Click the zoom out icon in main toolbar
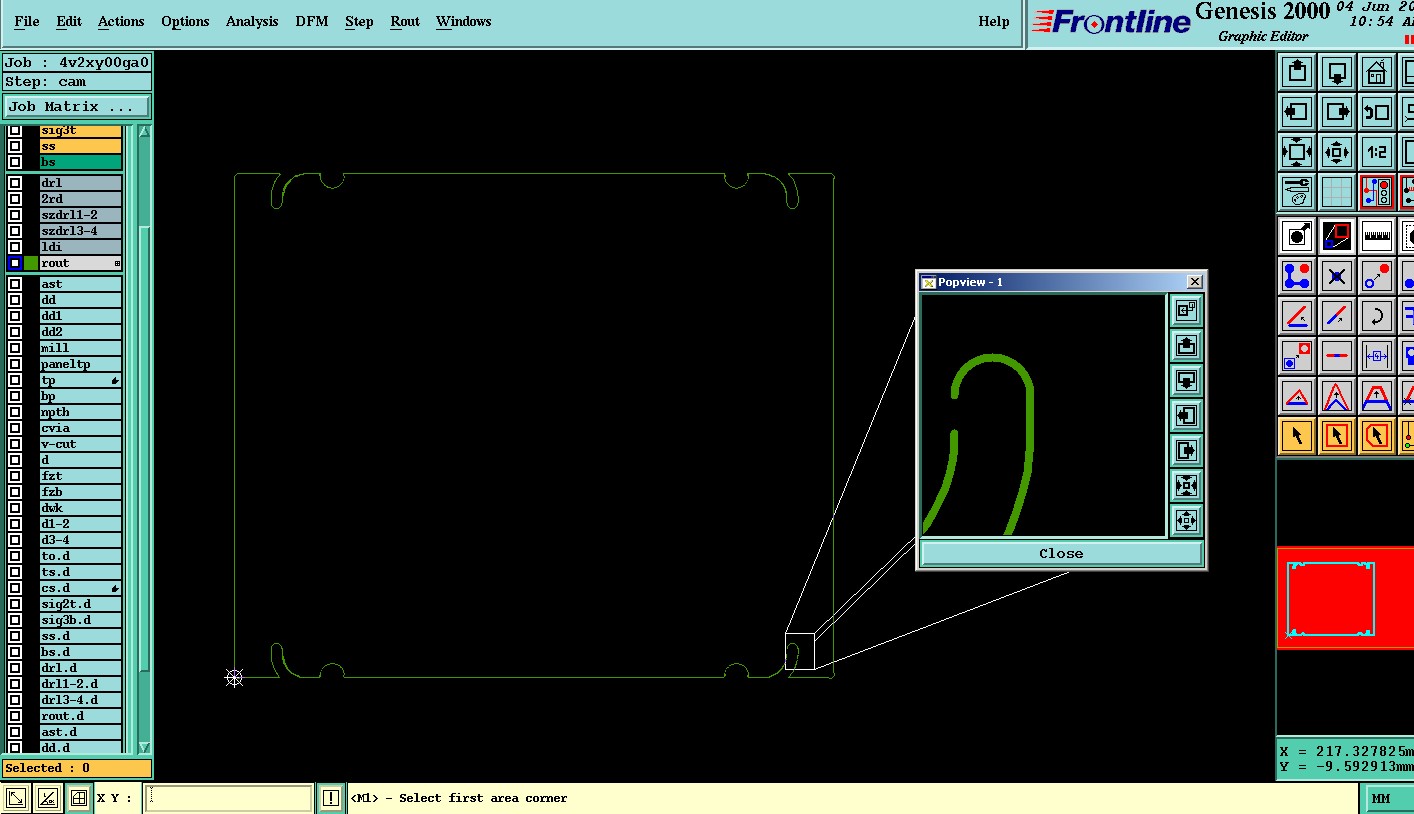This screenshot has width=1414, height=814. [1337, 152]
